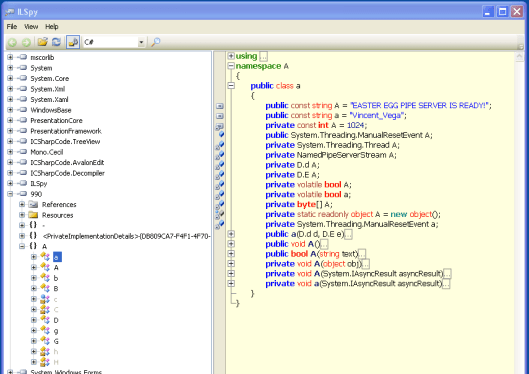Screen dimensions: 529x374
Task: Reload assemblies with the refresh icon
Action: [x=56, y=42]
